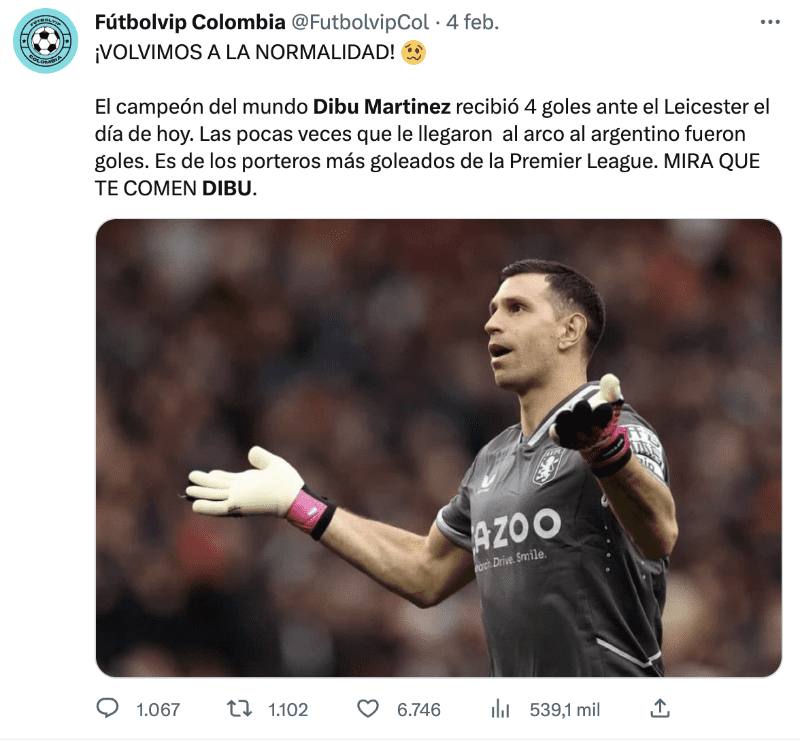Click the 1.102 retweets count

tap(288, 710)
